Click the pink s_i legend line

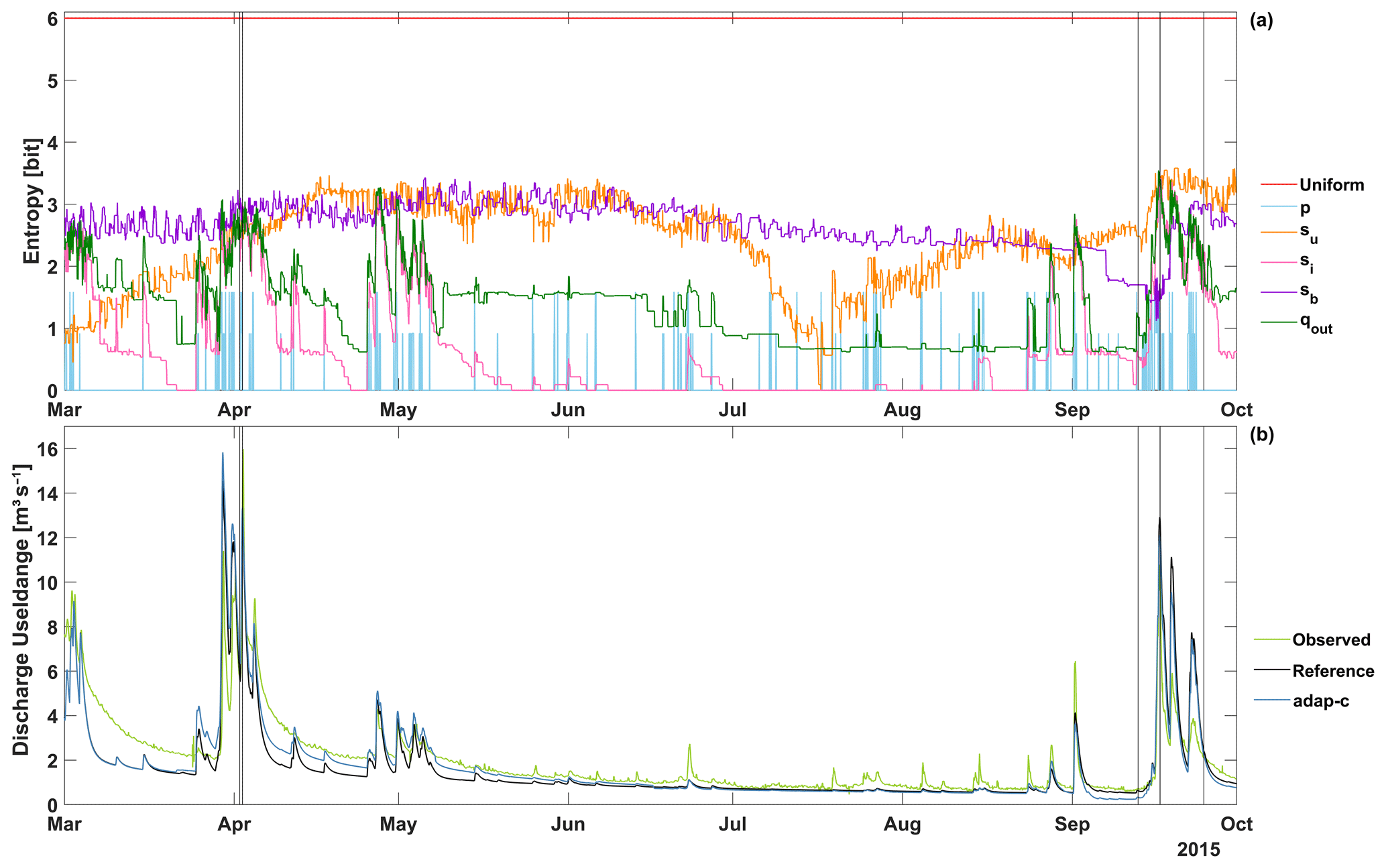(1278, 261)
